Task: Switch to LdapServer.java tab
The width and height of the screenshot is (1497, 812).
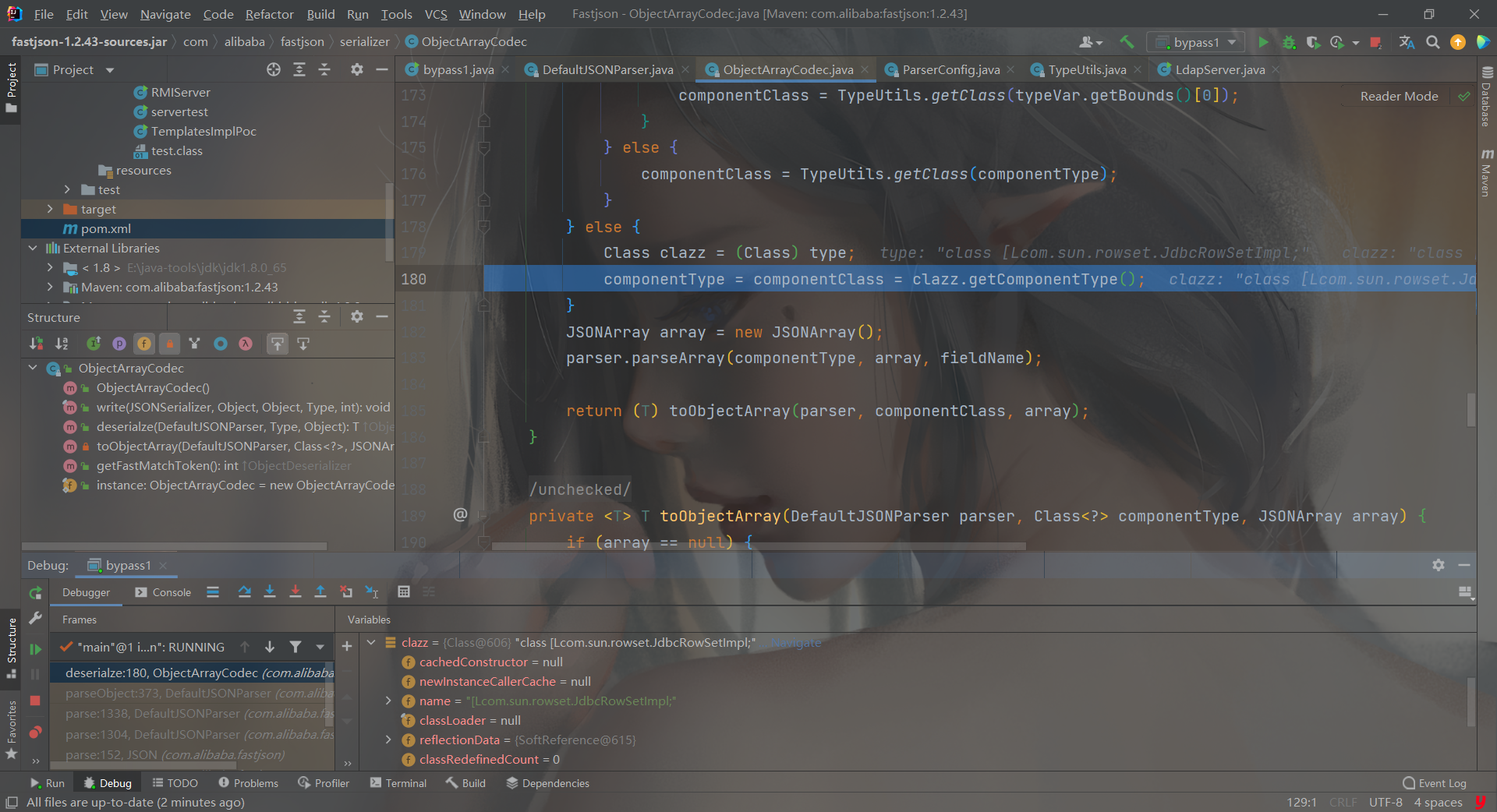Action: pyautogui.click(x=1219, y=69)
